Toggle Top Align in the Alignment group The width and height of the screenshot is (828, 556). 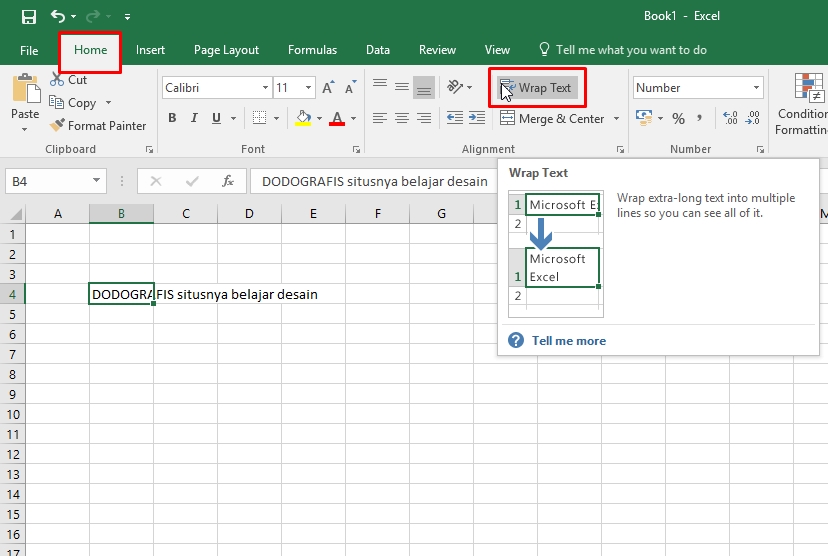[x=380, y=84]
